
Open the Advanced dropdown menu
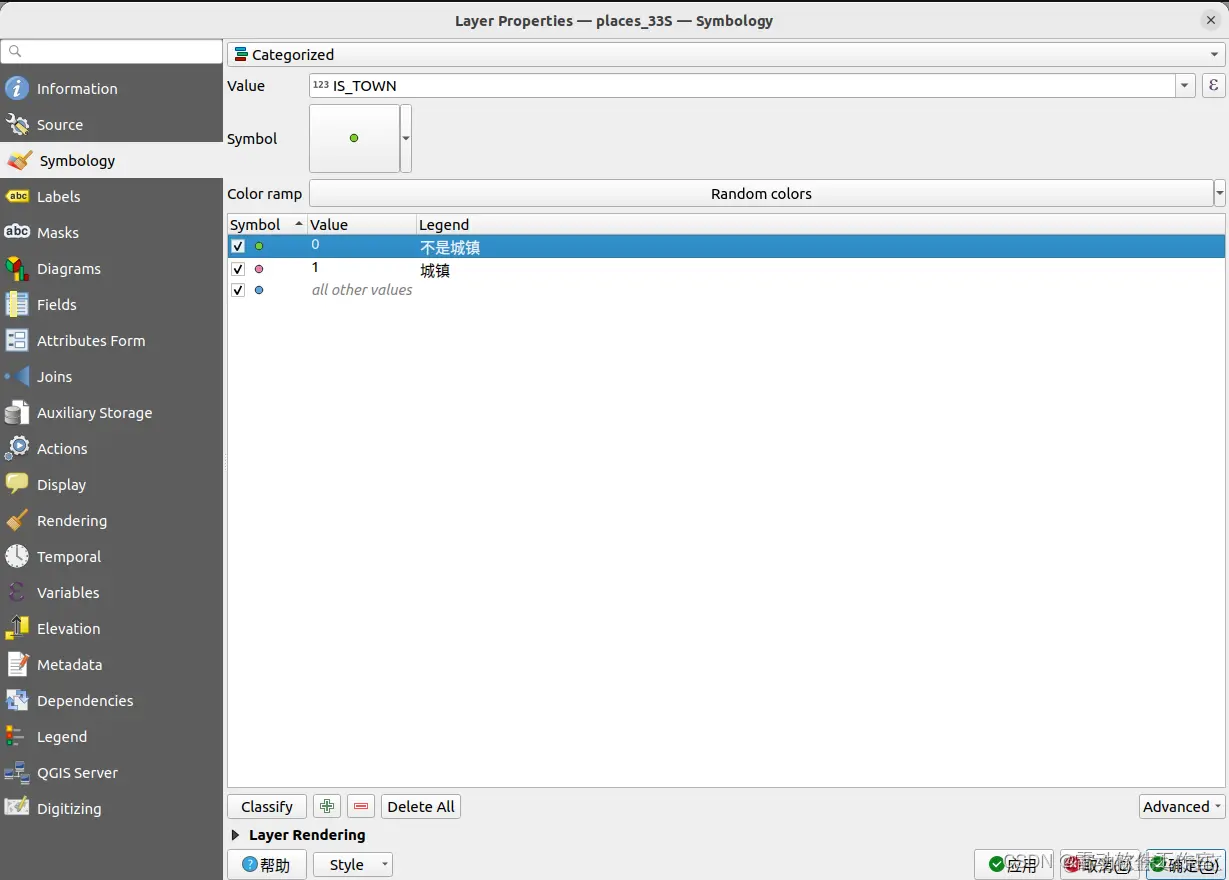[1182, 807]
